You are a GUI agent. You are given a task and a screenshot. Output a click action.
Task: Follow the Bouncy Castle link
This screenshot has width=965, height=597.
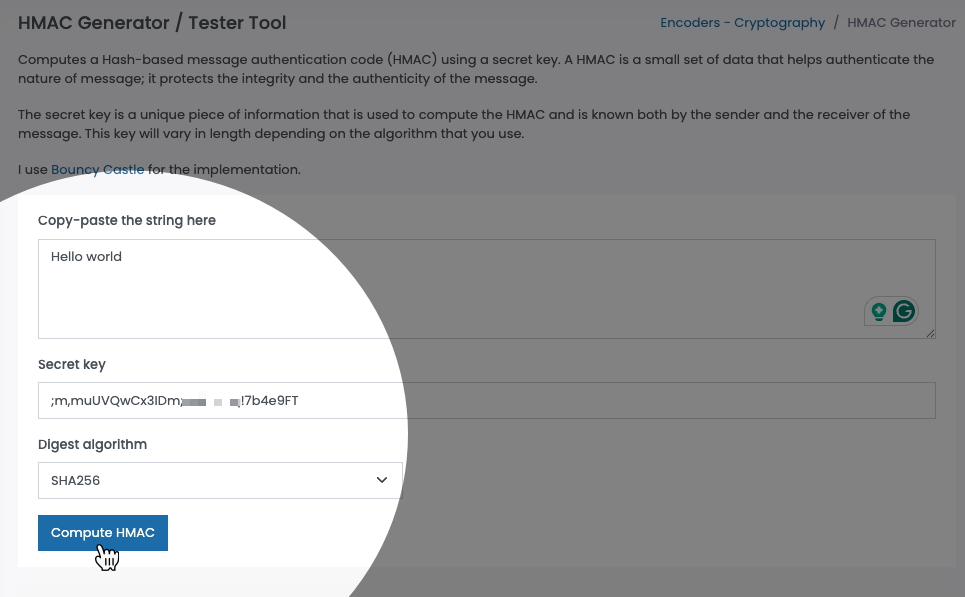pos(98,169)
